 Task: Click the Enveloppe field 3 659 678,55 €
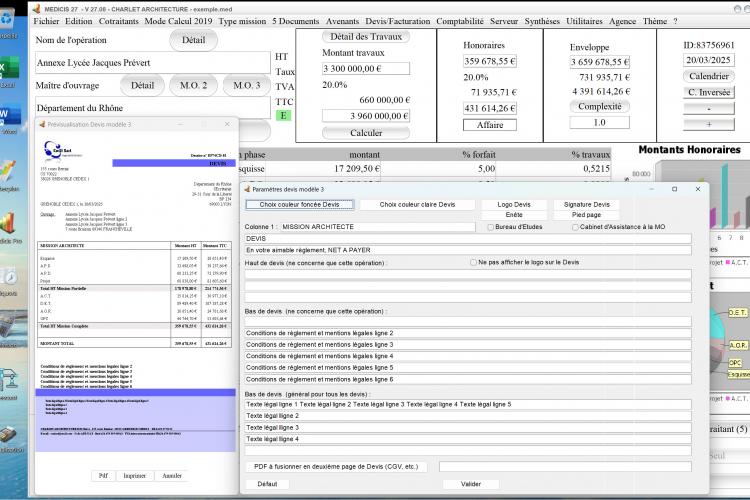599,62
